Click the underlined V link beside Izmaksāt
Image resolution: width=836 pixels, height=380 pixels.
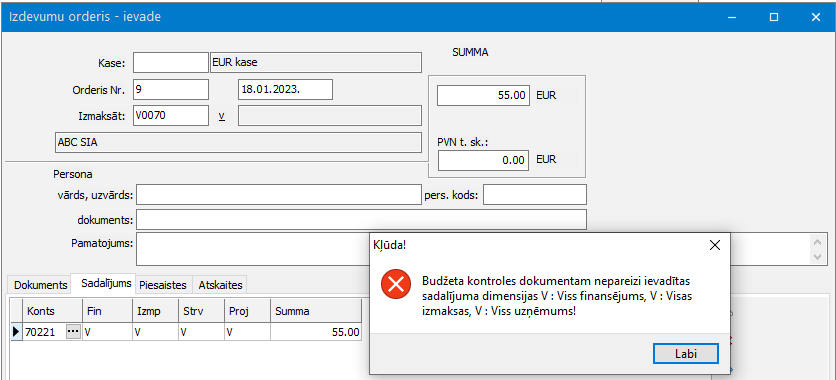(222, 116)
